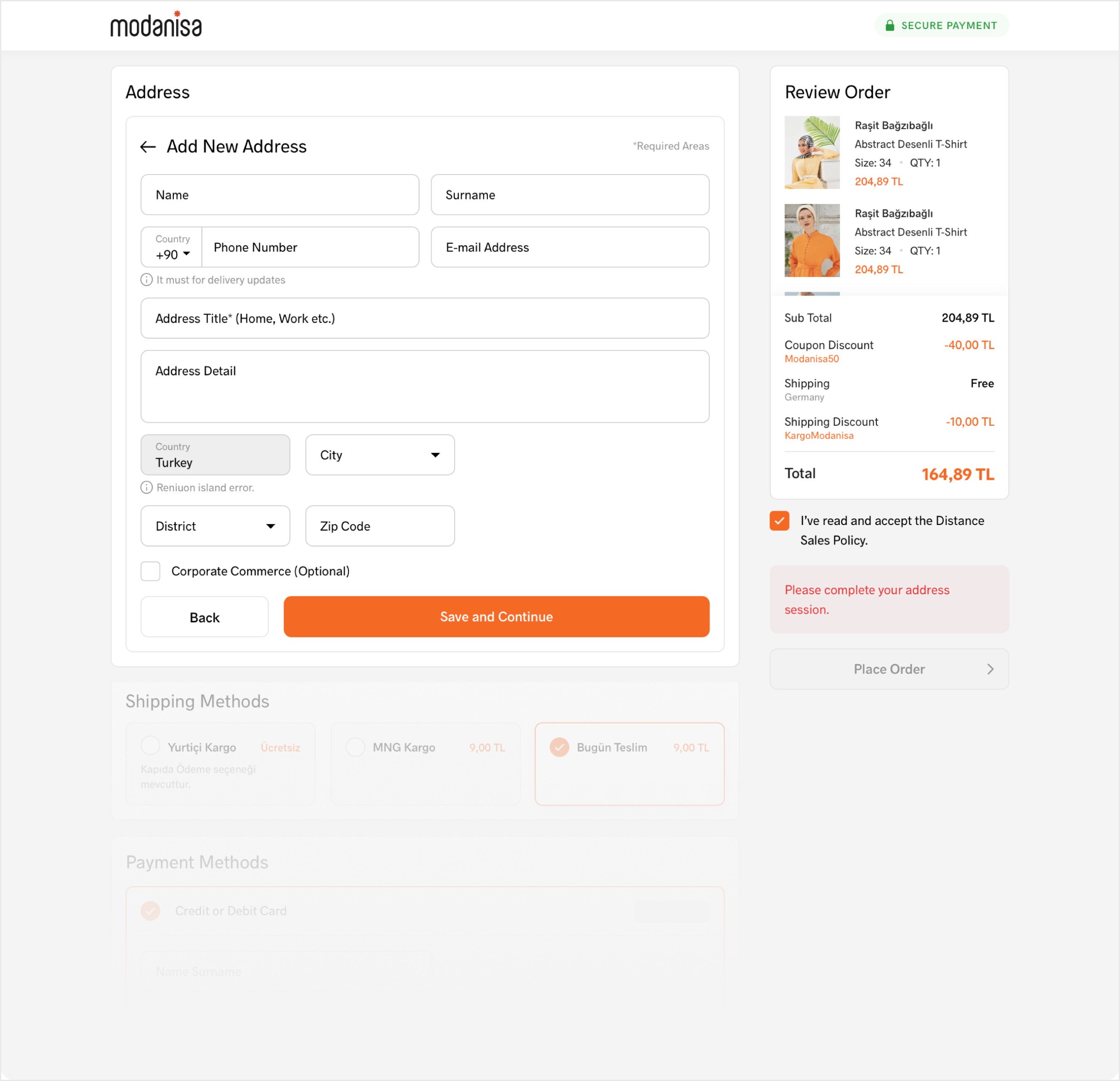Screen dimensions: 1120x1081
Task: Click info icon beside Reniuon island error
Action: (x=146, y=487)
